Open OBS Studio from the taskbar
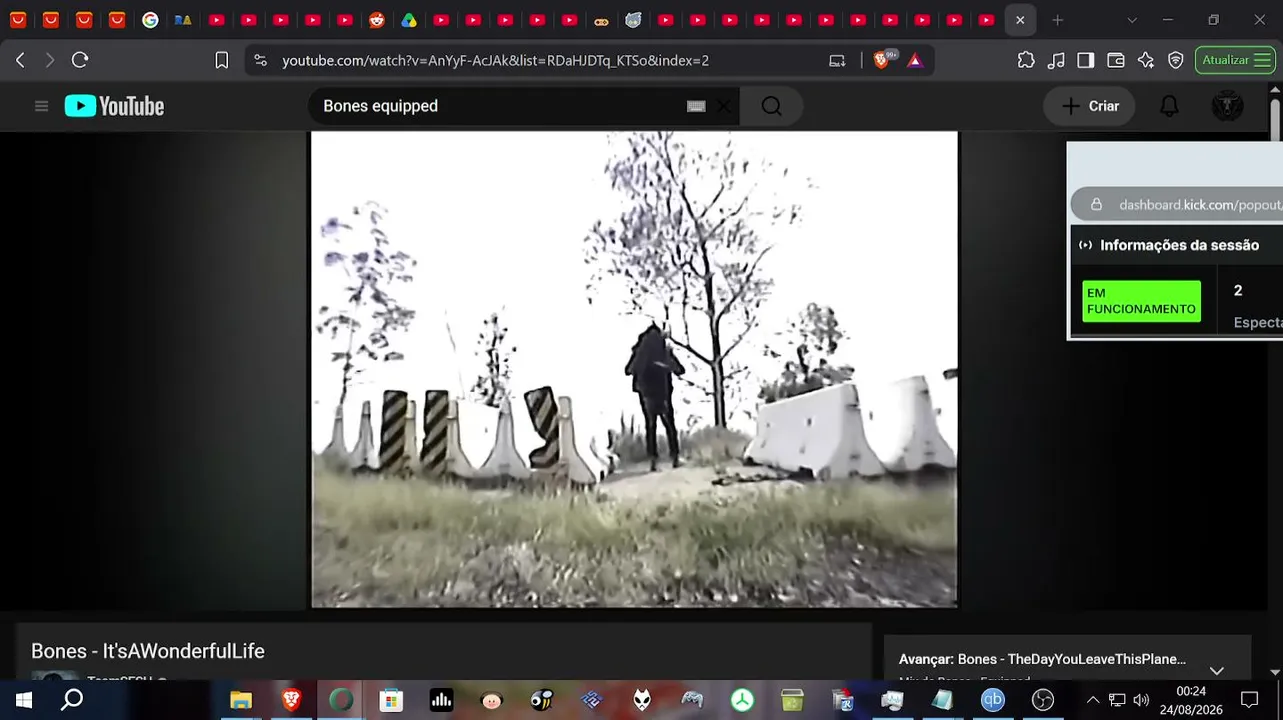This screenshot has width=1283, height=720. [1042, 700]
